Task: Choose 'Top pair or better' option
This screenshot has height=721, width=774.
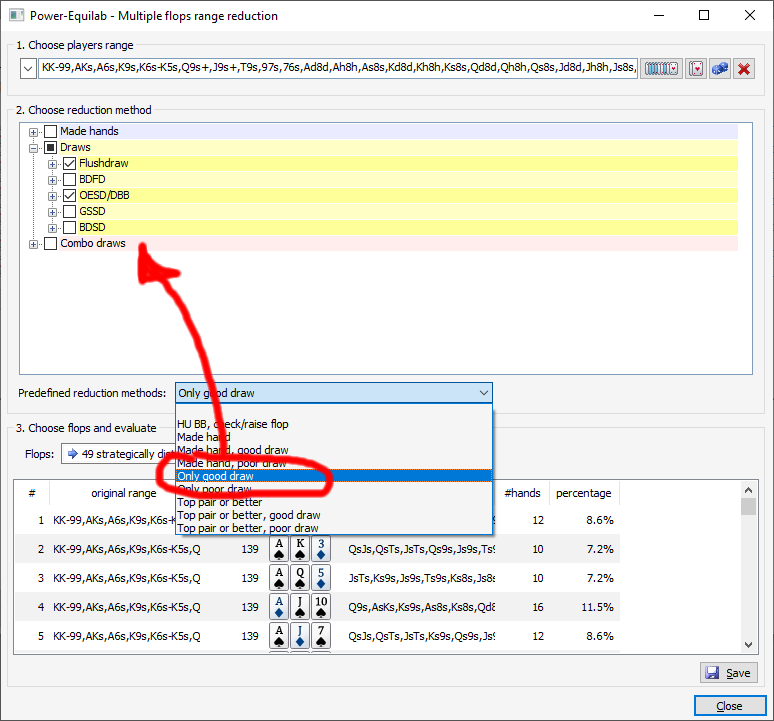Action: pos(334,502)
